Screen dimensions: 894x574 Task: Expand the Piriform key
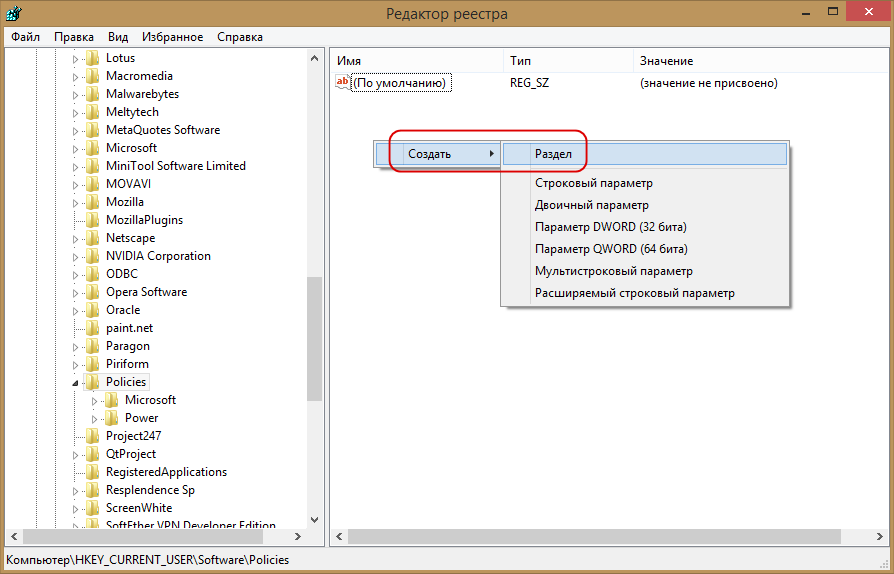tap(75, 365)
